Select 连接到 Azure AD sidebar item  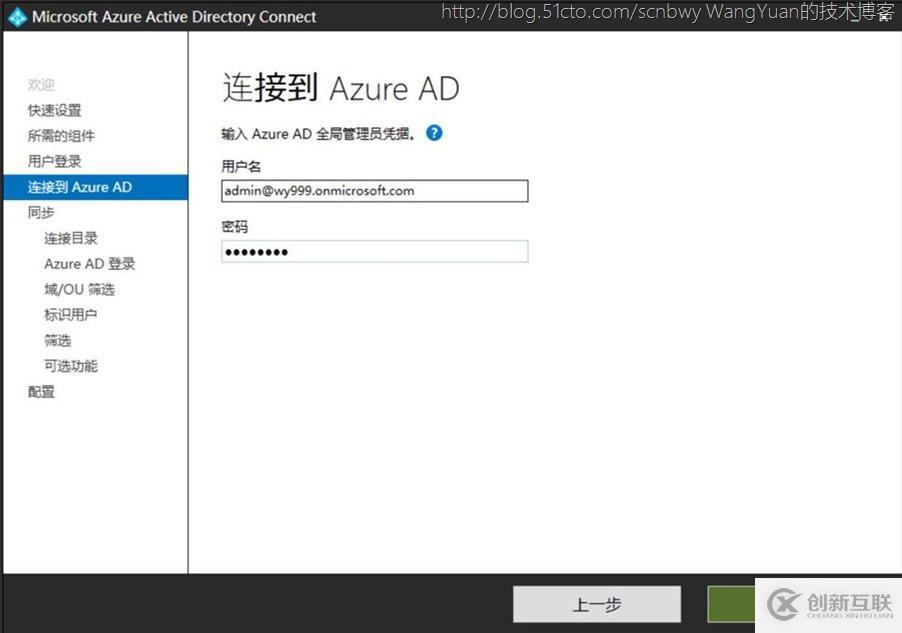click(x=95, y=187)
